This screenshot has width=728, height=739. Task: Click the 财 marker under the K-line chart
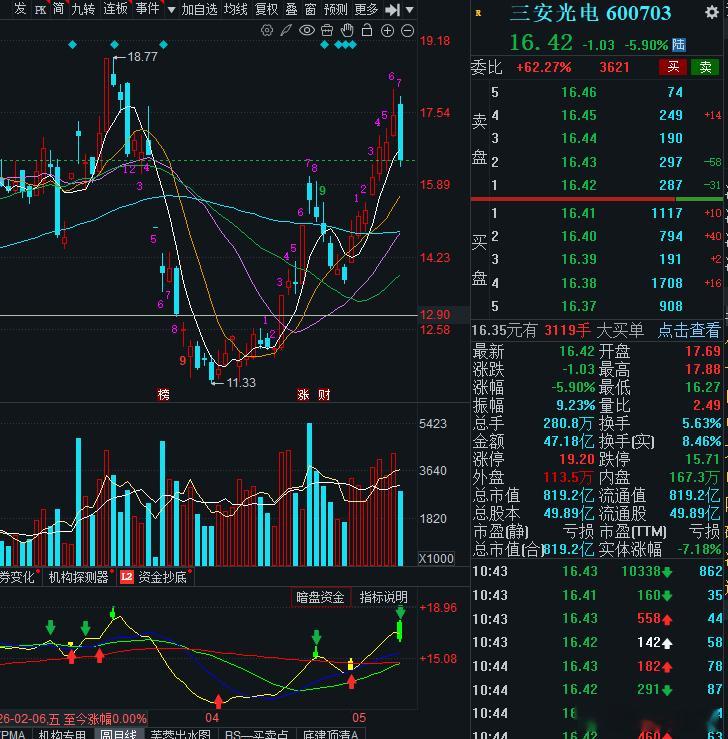(324, 394)
